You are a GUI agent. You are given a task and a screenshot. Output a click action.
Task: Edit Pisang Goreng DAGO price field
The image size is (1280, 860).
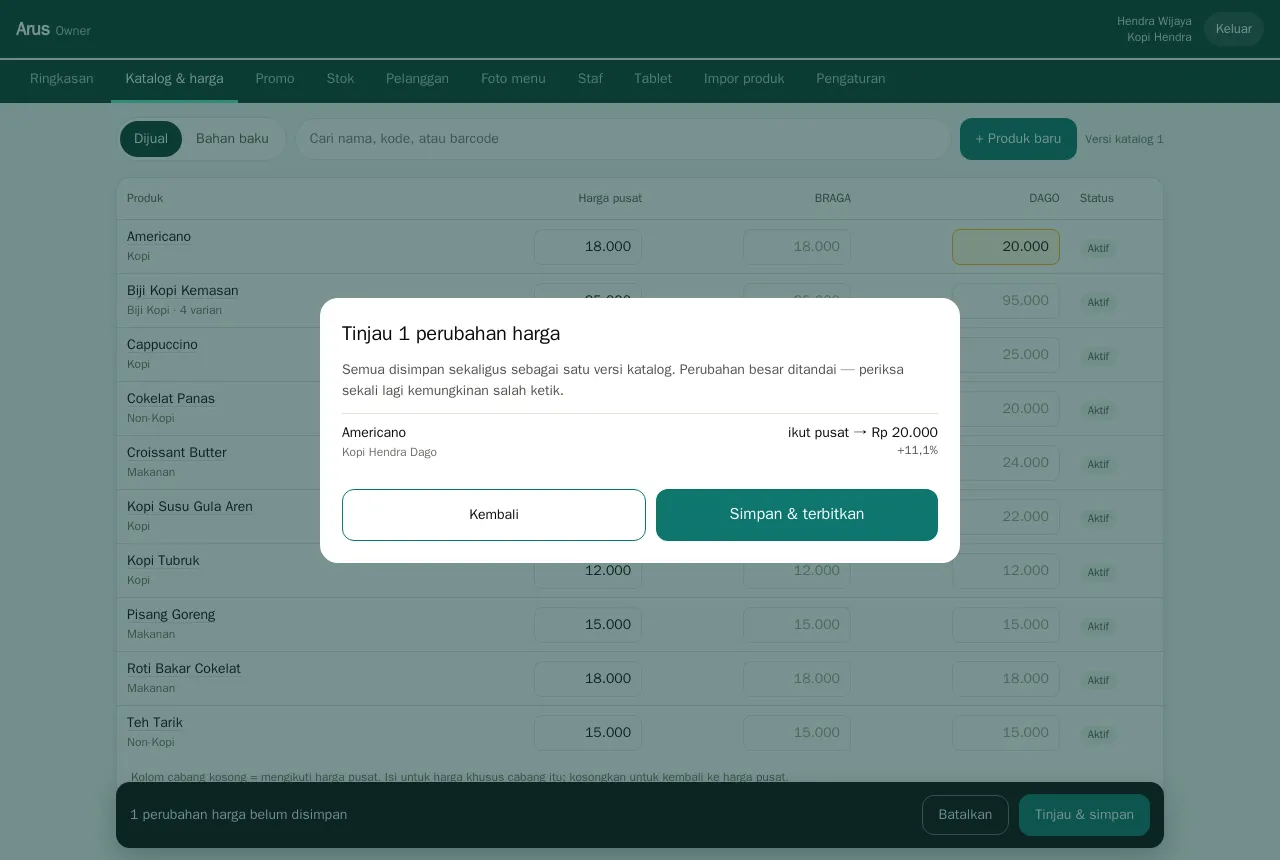(x=1006, y=625)
